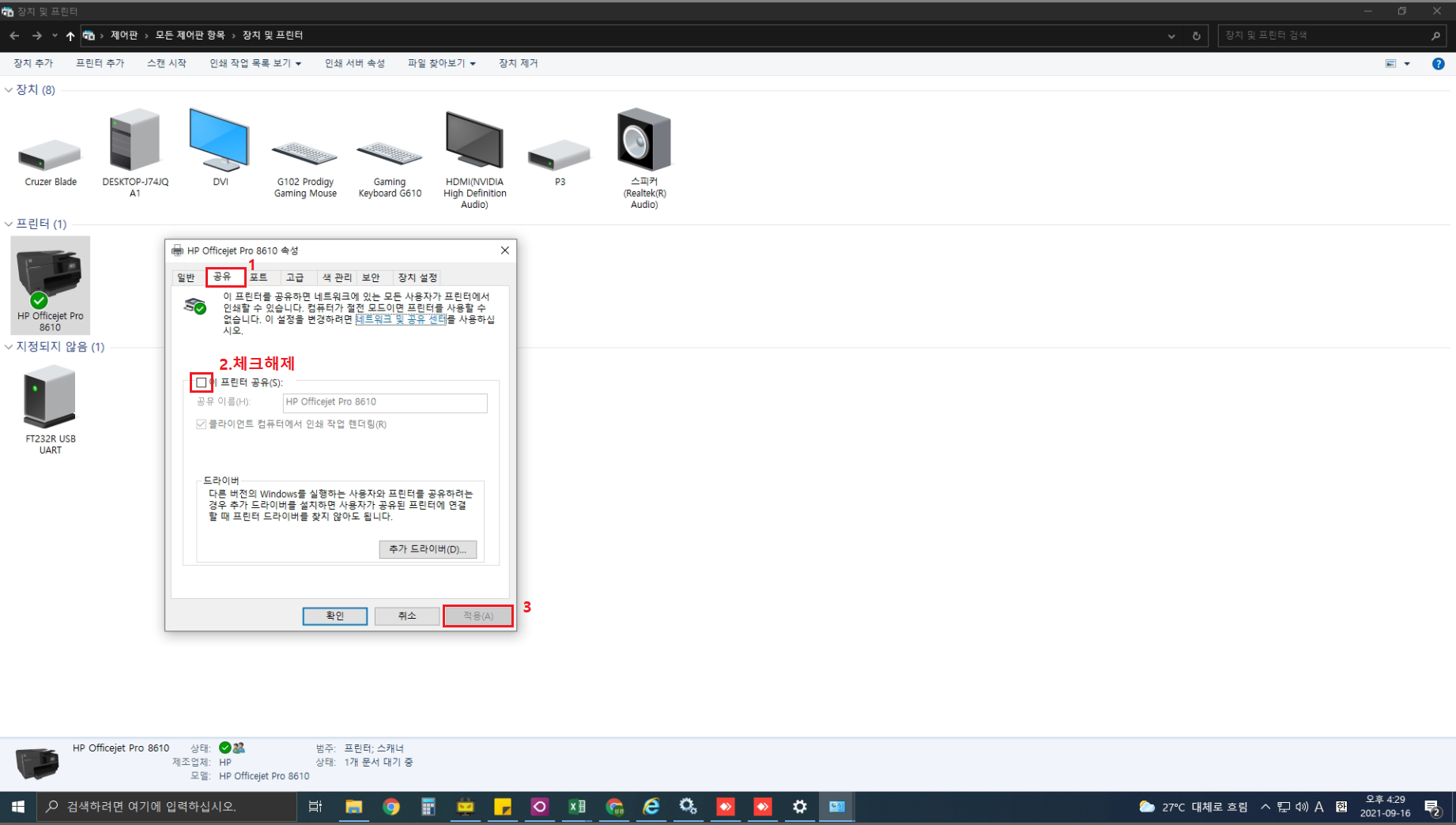Image resolution: width=1456 pixels, height=825 pixels.
Task: Open the 네트워크 및 공유 센터 link
Action: coord(401,319)
